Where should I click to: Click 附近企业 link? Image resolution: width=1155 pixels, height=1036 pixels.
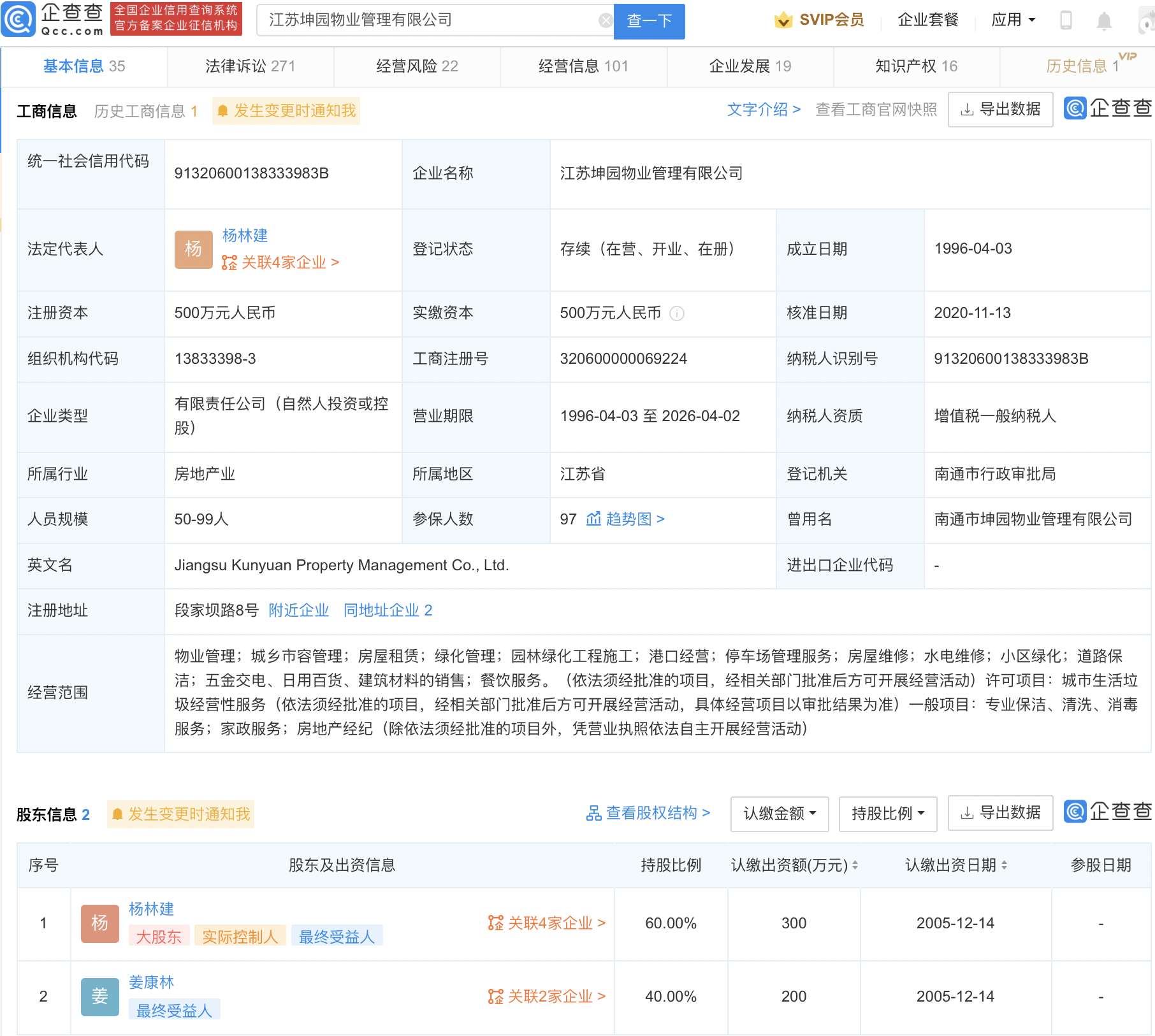298,610
